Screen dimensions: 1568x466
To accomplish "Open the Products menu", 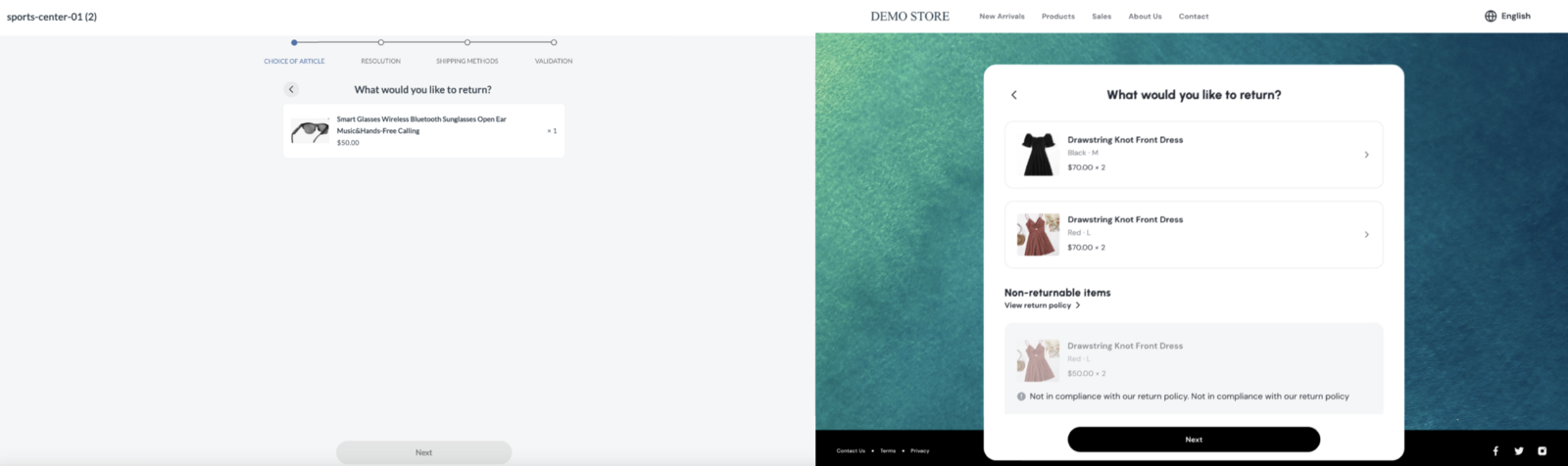I will (1058, 17).
